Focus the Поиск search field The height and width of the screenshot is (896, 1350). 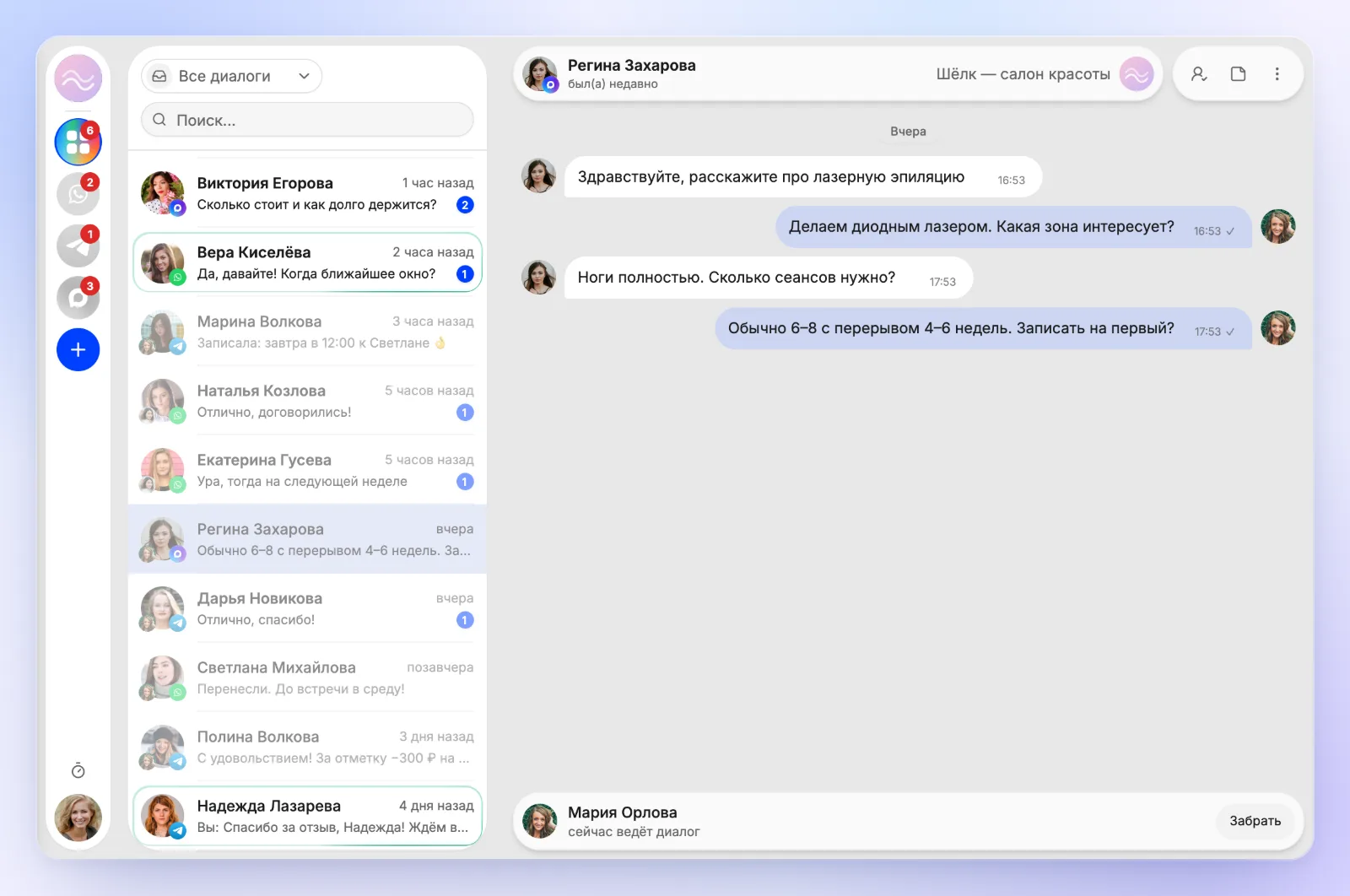(307, 120)
